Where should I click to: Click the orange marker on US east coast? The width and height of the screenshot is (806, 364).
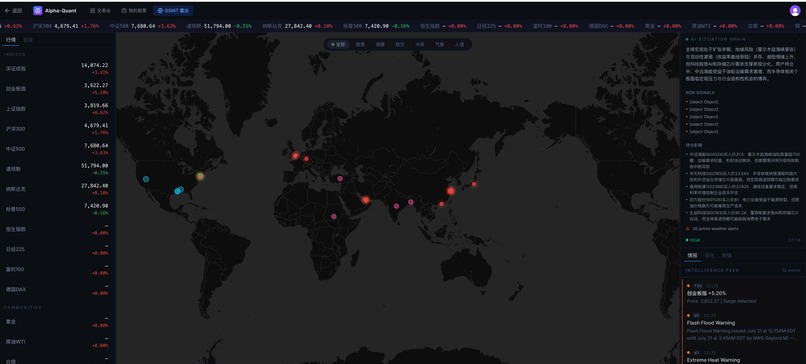click(x=200, y=176)
